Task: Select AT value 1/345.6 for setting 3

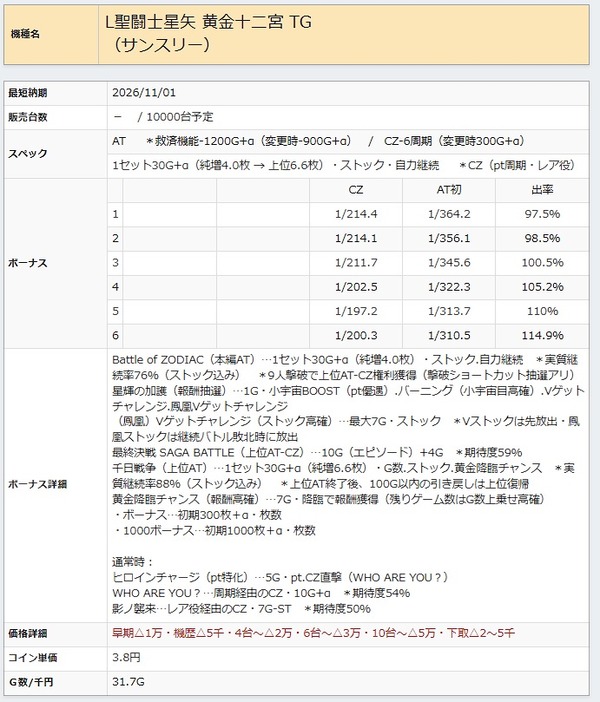Action: coord(449,262)
